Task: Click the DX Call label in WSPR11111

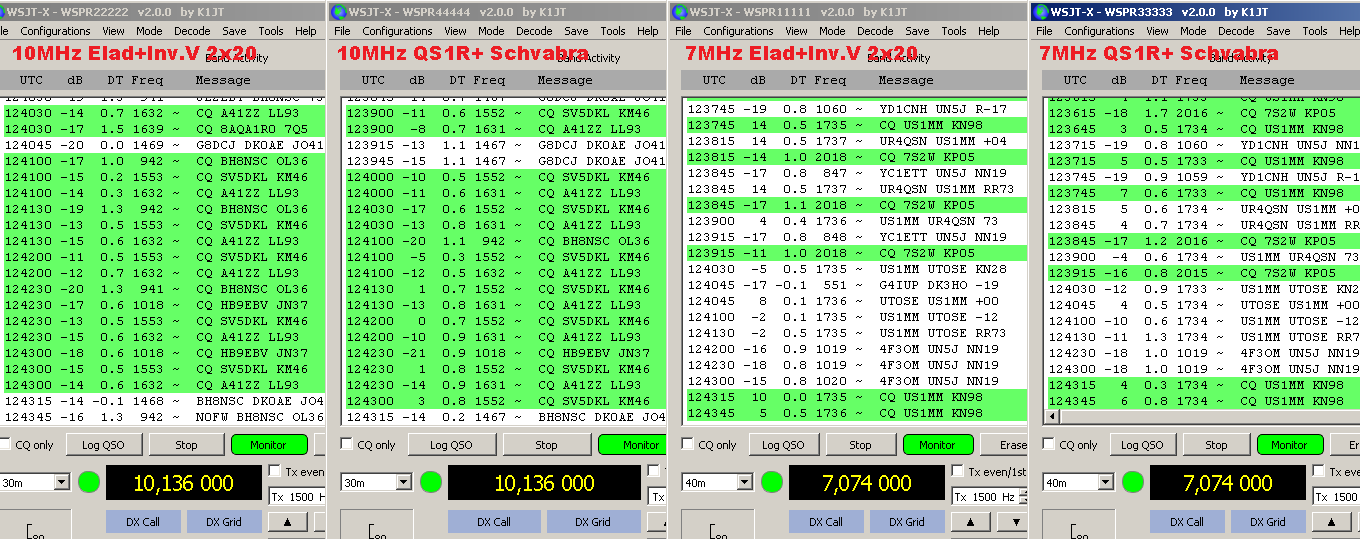Action: (x=827, y=521)
